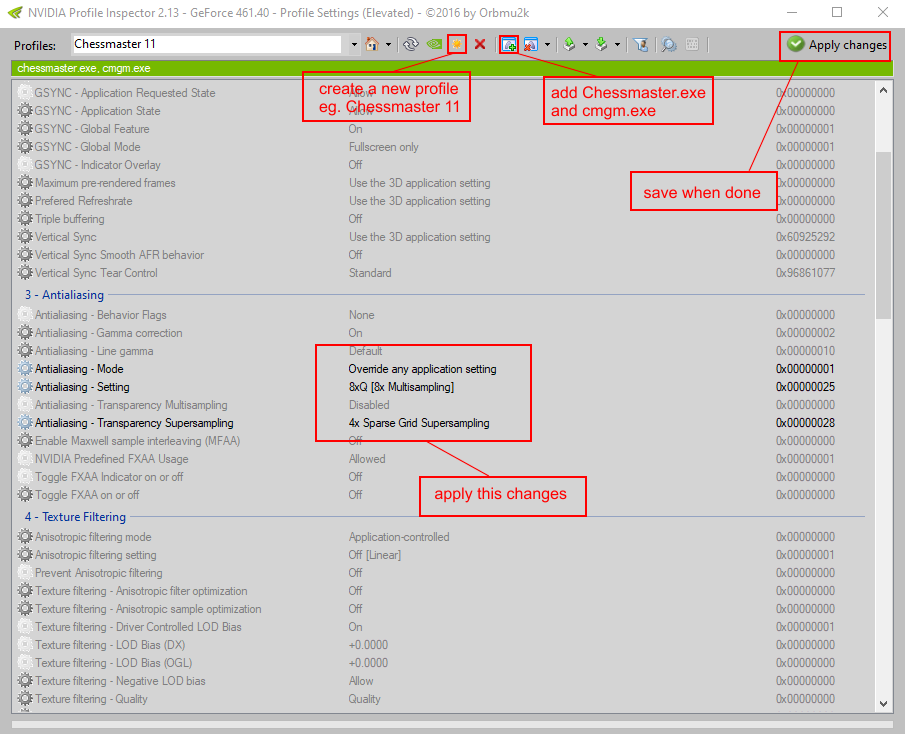Select the 'Antialiasing - Setting' row name

click(x=82, y=387)
